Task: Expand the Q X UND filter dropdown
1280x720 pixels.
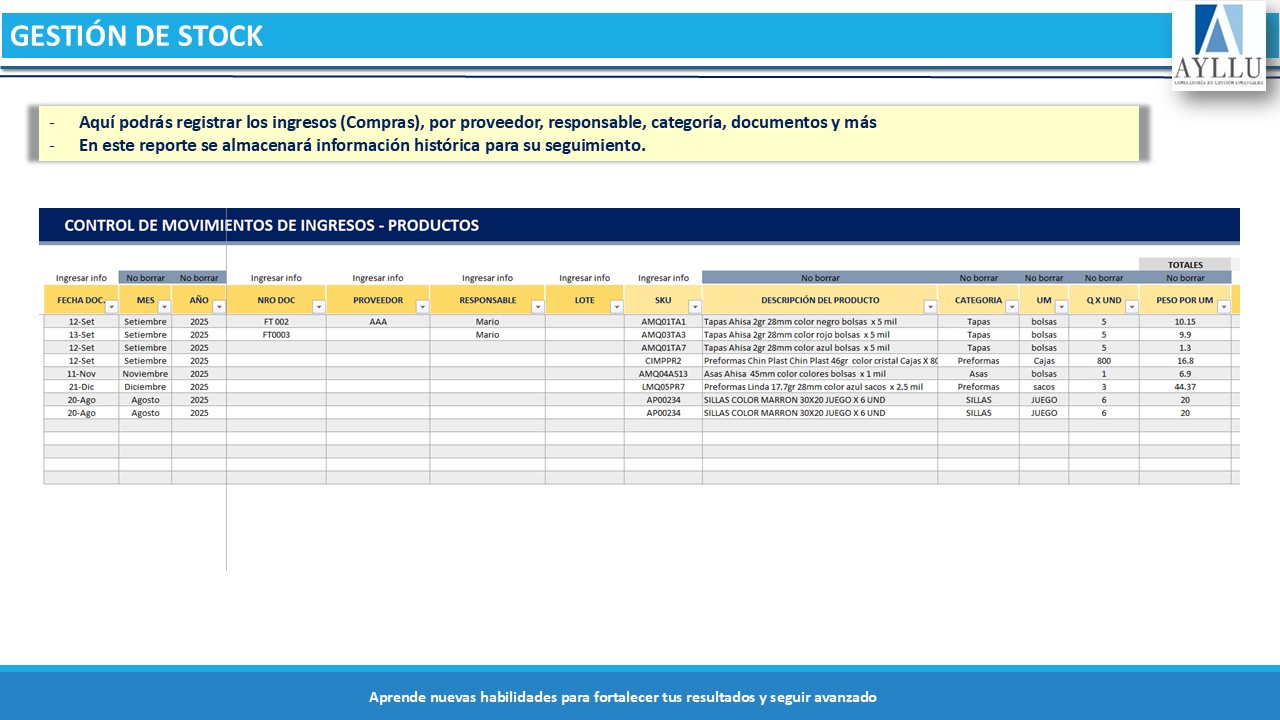Action: (1131, 307)
